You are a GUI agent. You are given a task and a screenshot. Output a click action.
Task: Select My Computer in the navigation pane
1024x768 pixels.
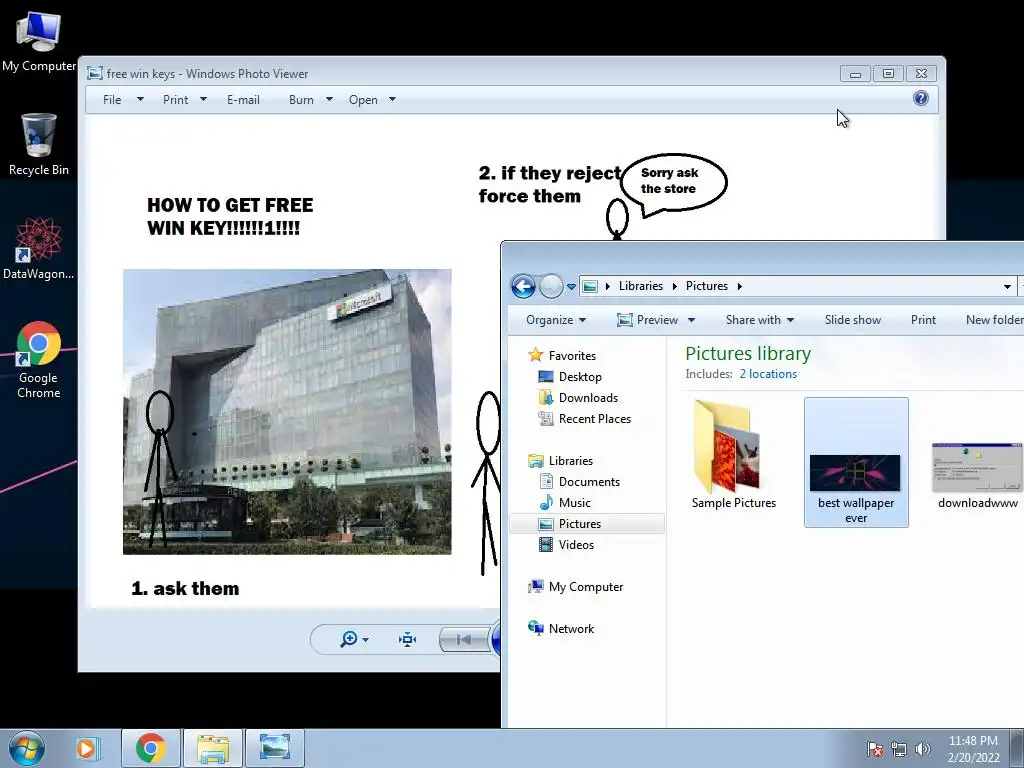point(586,587)
